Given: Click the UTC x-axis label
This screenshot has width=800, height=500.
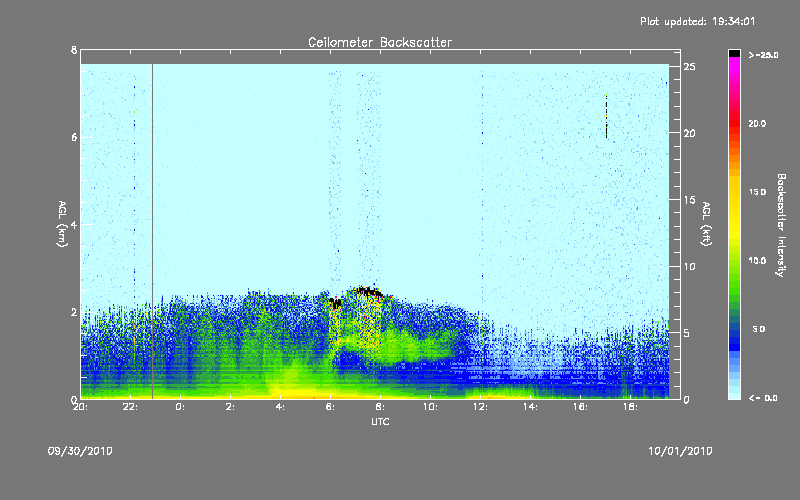Looking at the screenshot, I should click(380, 421).
